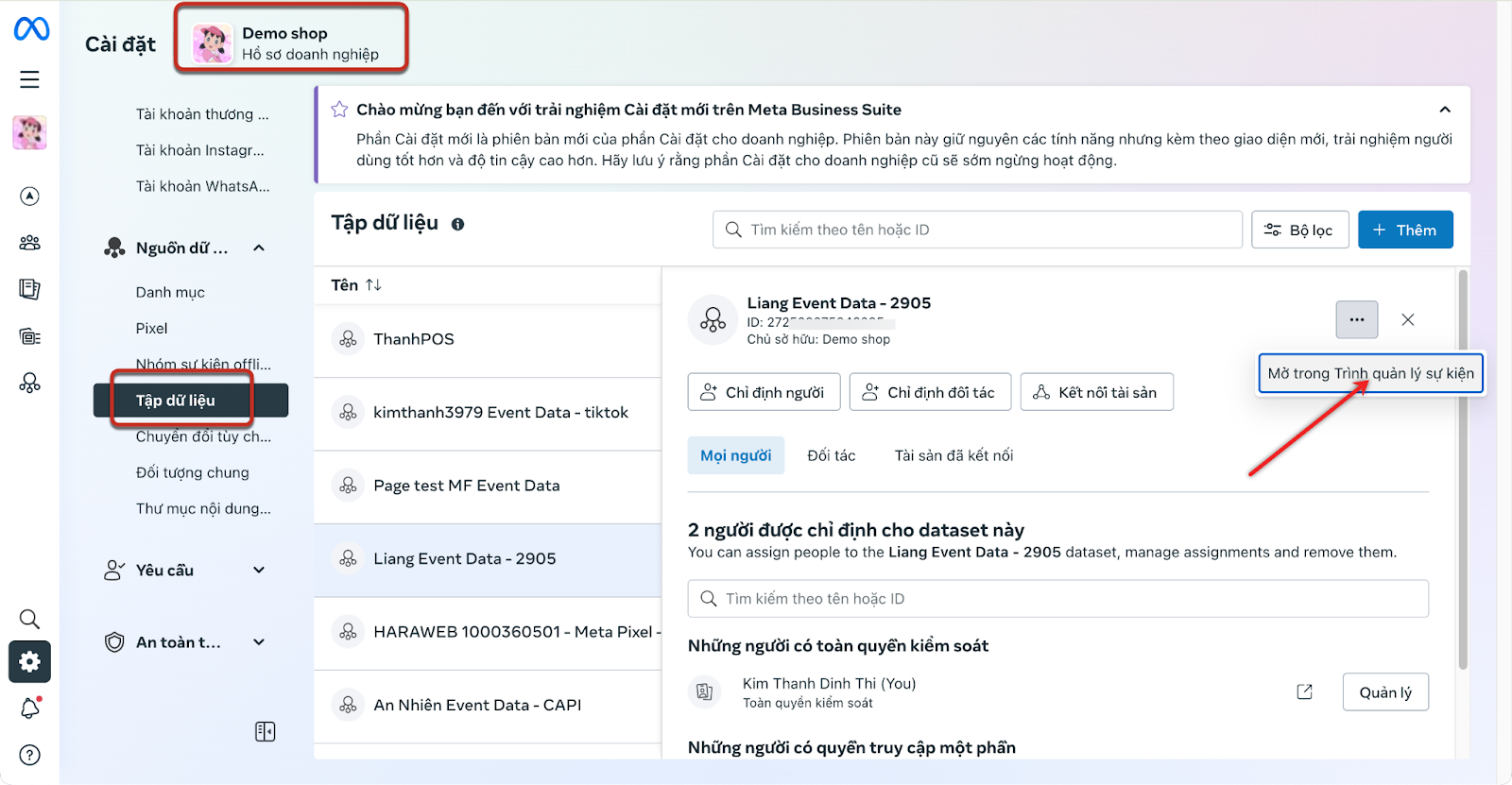The image size is (1512, 785).
Task: Switch to Tài sản đã kết nối tab
Action: tap(954, 455)
